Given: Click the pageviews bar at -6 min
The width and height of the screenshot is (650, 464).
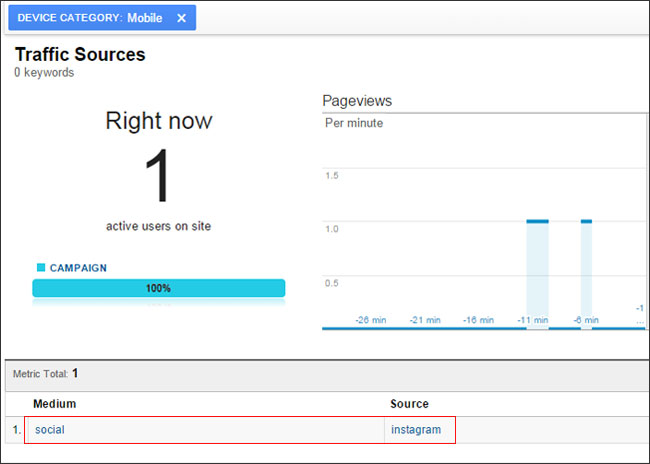Looking at the screenshot, I should (x=586, y=274).
